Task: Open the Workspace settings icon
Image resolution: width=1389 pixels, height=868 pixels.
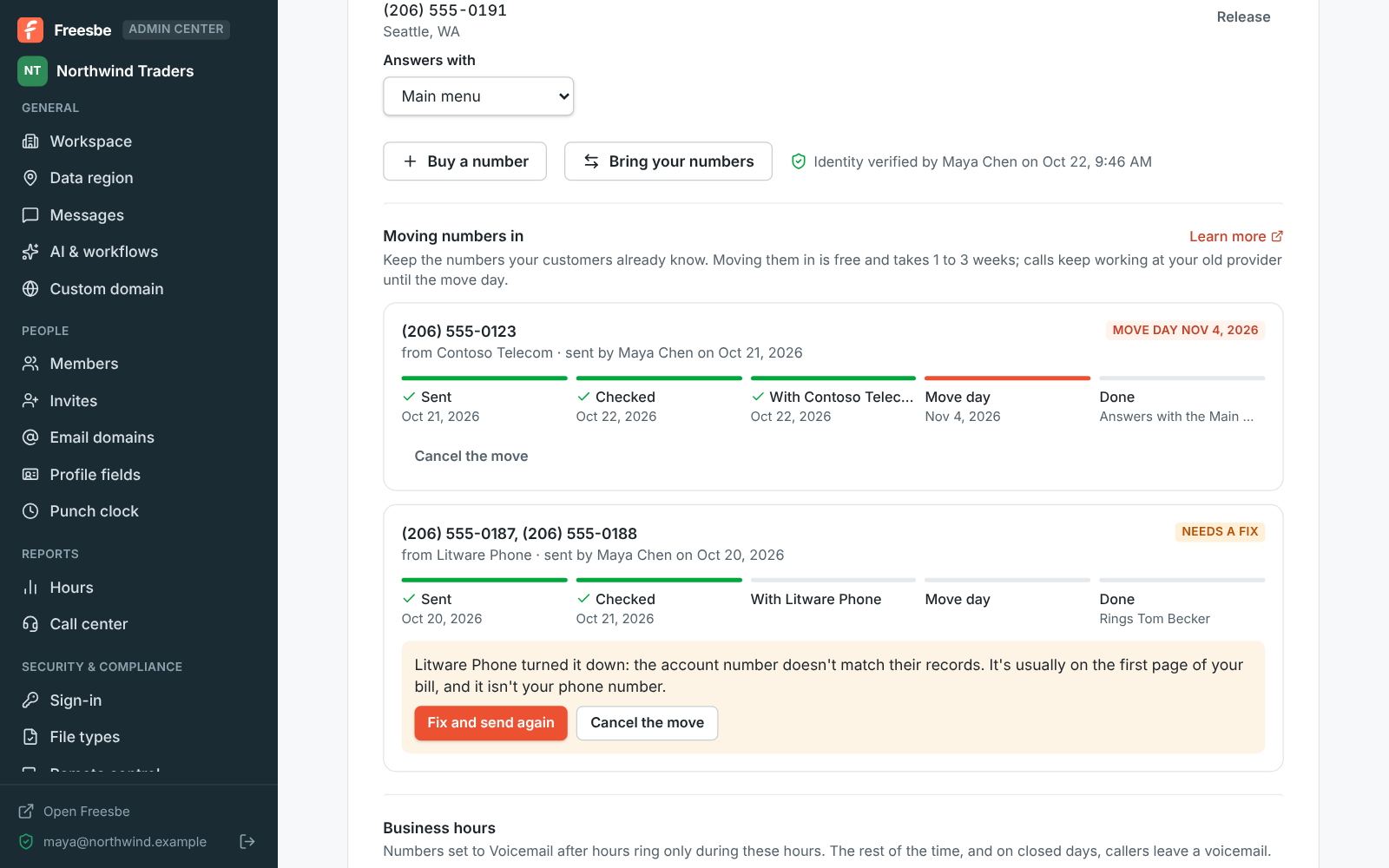Action: 30,141
